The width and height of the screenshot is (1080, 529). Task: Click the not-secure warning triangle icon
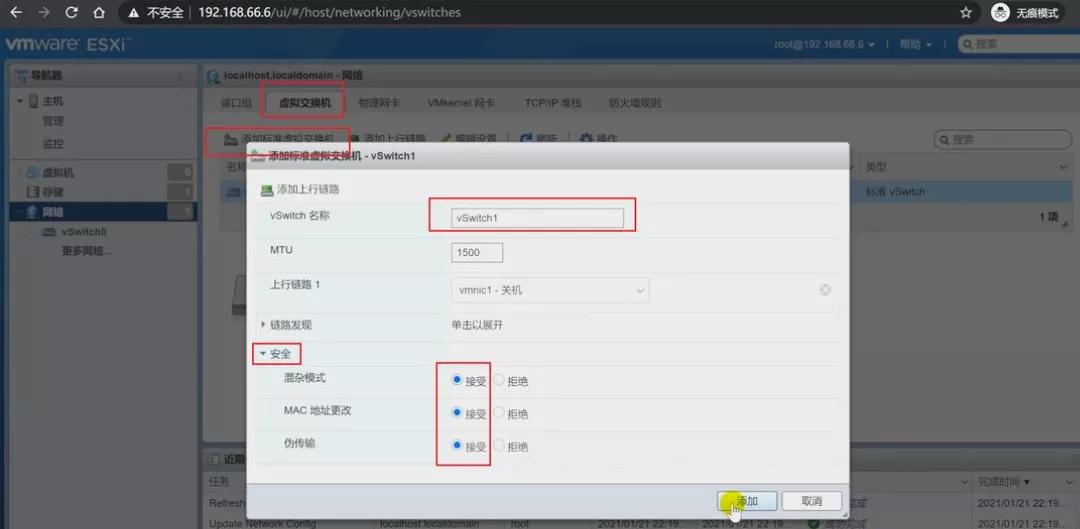tap(134, 12)
